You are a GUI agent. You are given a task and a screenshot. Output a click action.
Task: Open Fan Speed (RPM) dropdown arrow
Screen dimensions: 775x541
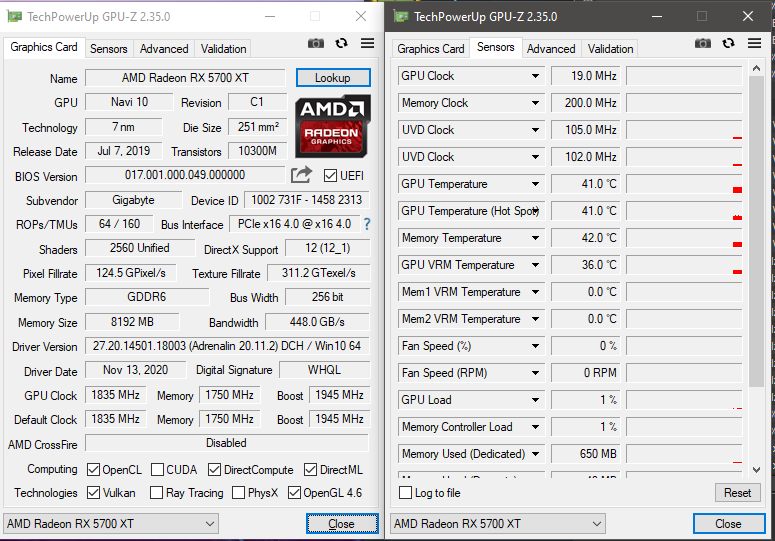[x=535, y=373]
